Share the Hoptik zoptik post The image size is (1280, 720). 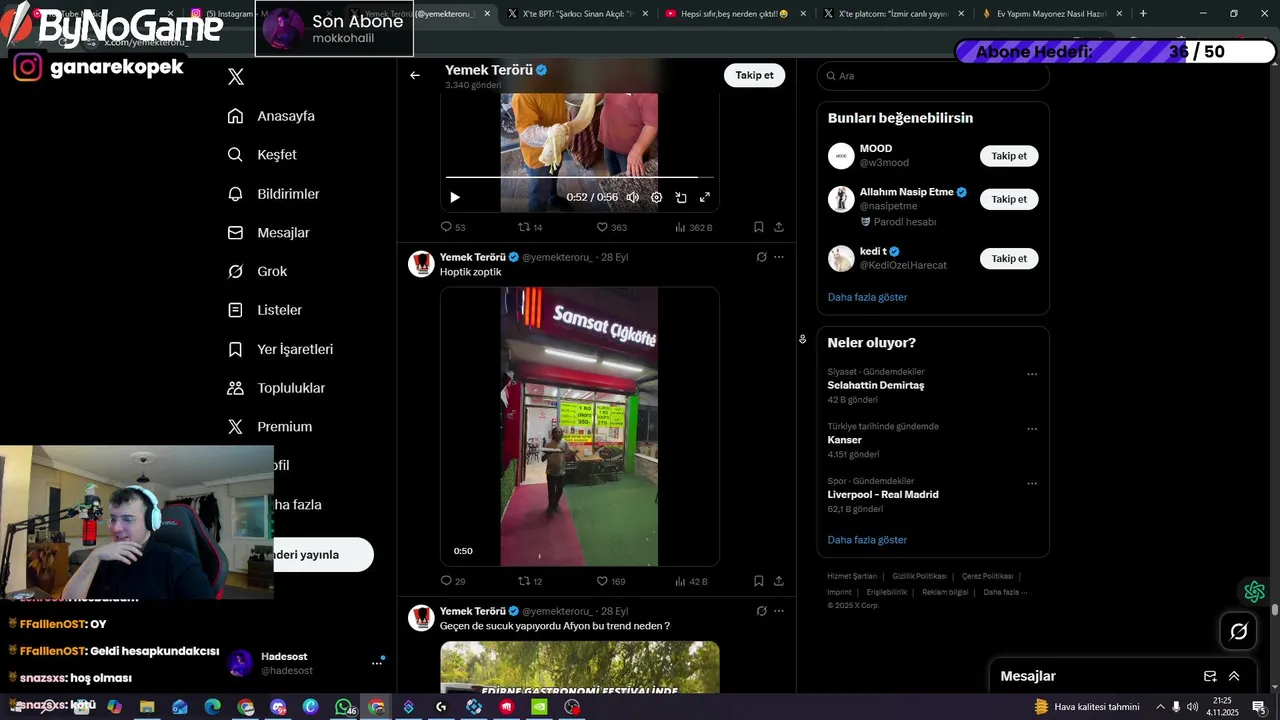(779, 581)
